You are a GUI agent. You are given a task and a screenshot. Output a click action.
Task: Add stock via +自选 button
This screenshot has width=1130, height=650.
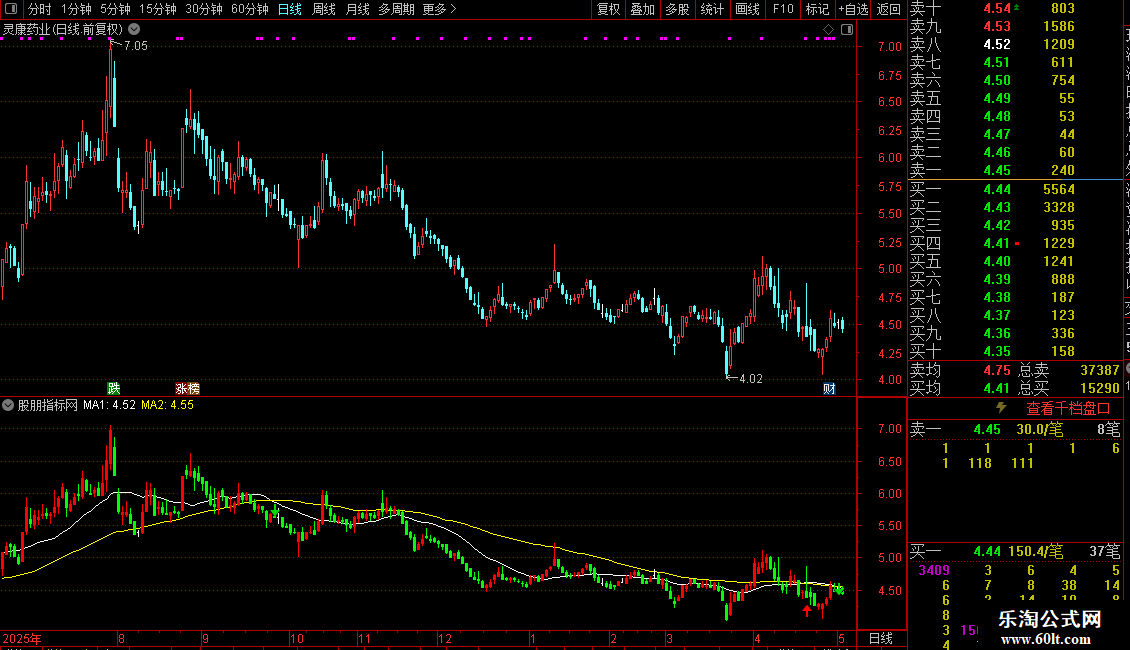click(853, 9)
